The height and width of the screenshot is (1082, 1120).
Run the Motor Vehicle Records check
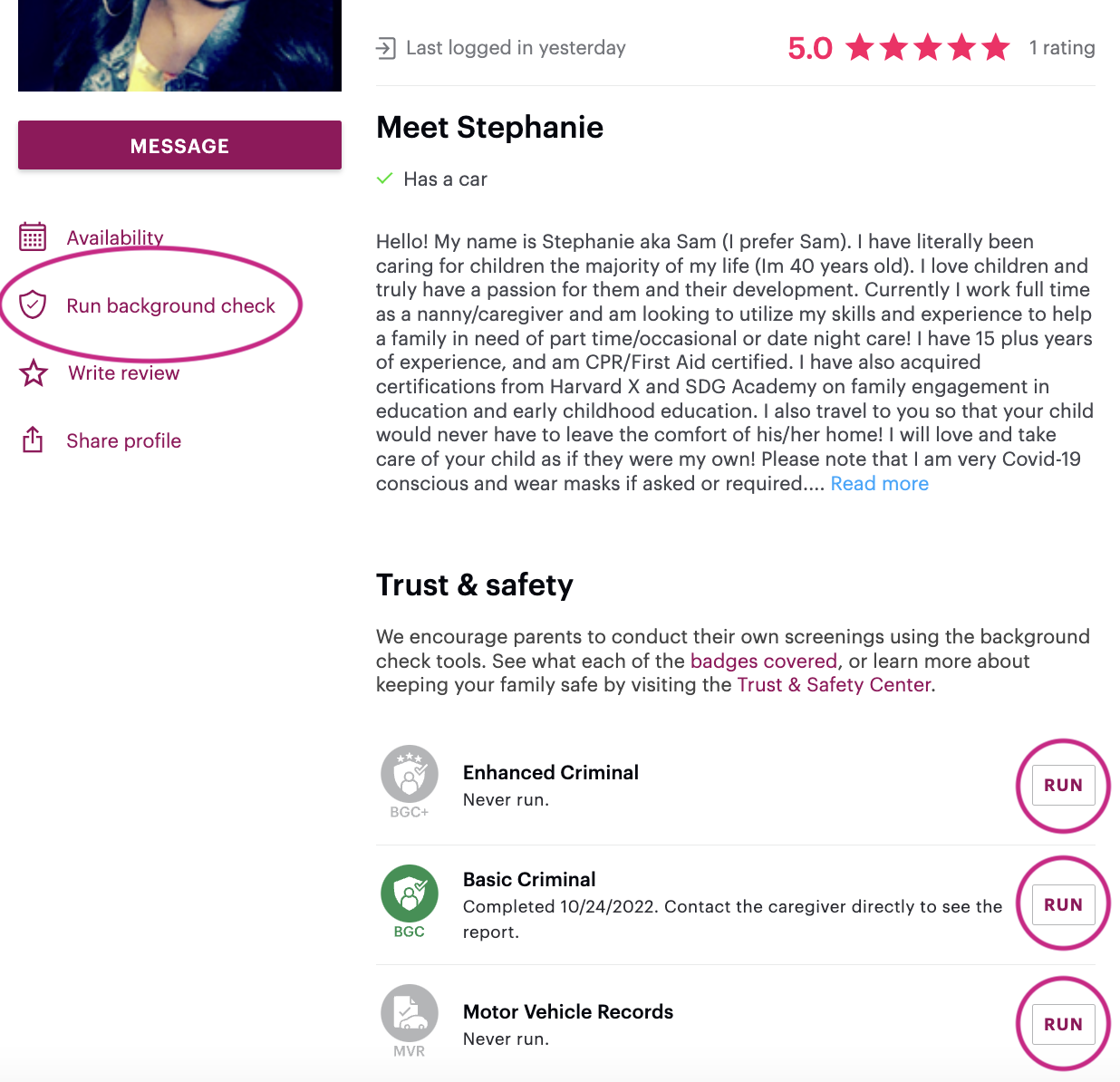pyautogui.click(x=1063, y=1024)
